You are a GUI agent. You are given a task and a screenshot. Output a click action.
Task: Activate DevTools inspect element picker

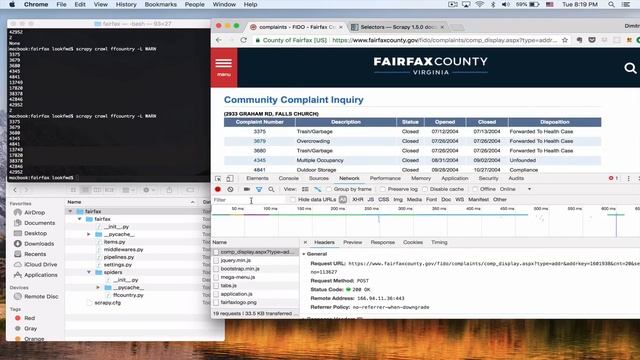click(218, 178)
